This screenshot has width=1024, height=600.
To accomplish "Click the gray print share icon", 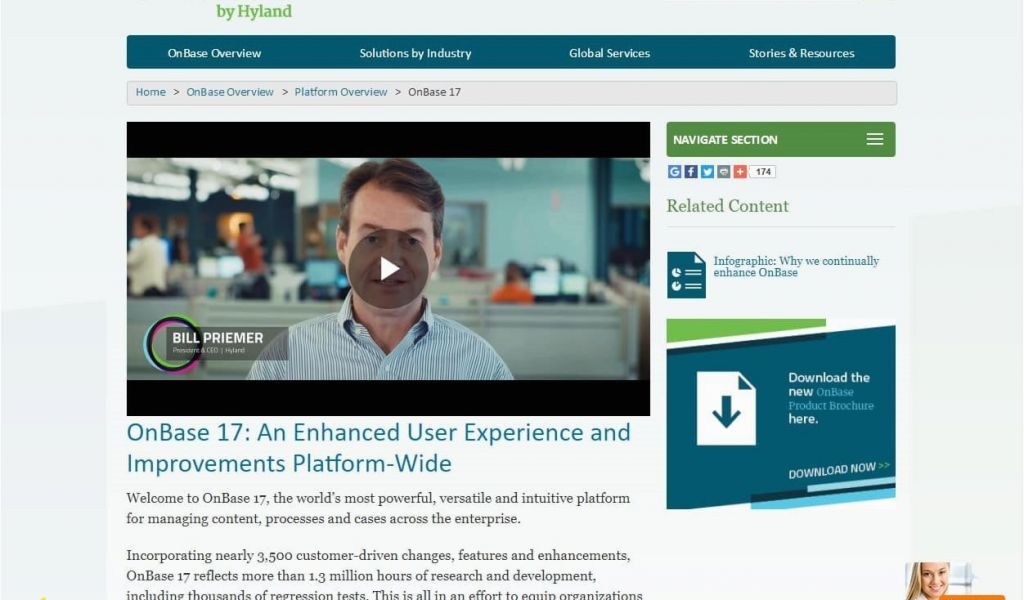I will tap(724, 172).
